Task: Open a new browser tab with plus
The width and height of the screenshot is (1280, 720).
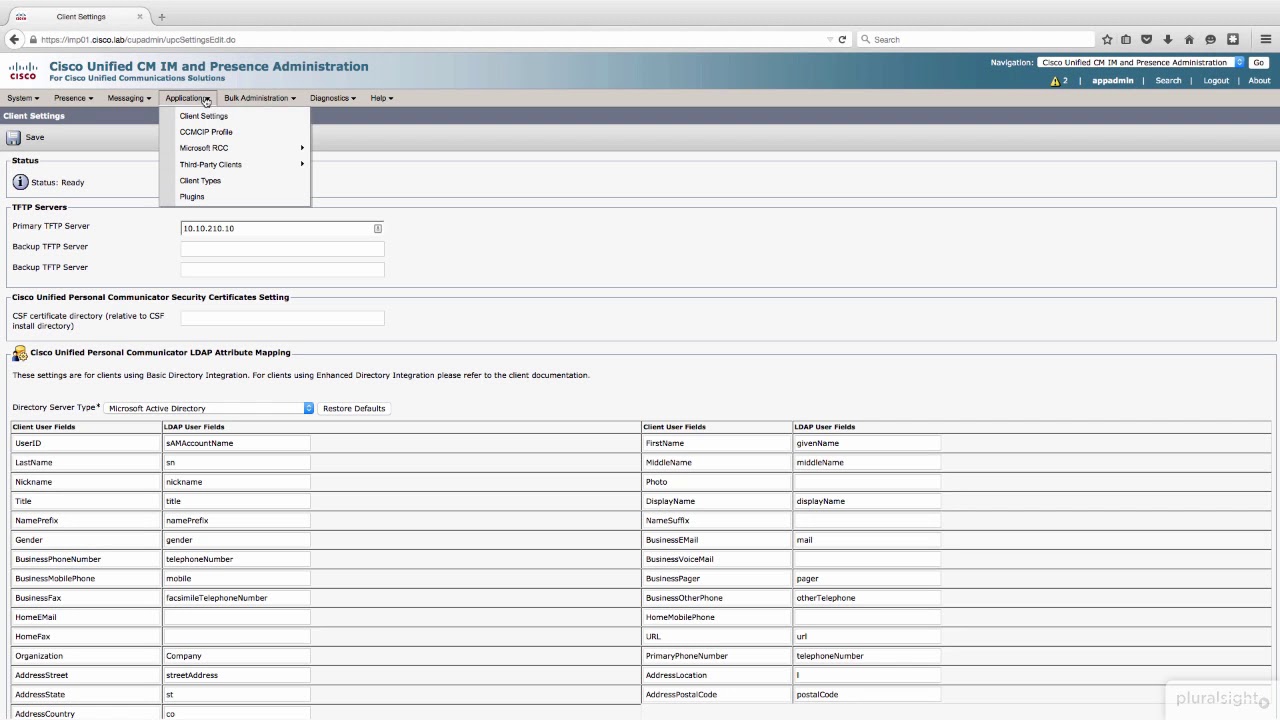Action: pyautogui.click(x=162, y=16)
